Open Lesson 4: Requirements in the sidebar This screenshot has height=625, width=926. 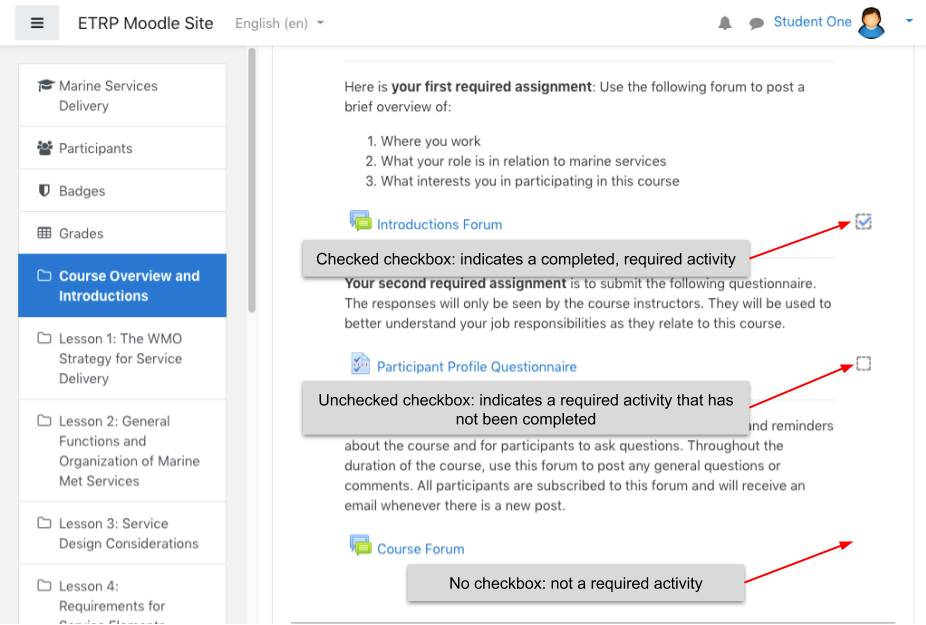pyautogui.click(x=122, y=595)
